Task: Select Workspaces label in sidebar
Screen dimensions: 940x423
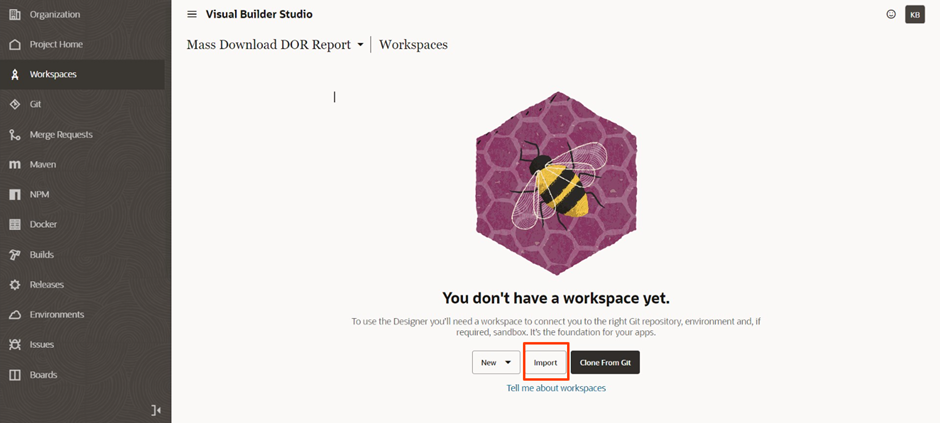Action: click(53, 74)
